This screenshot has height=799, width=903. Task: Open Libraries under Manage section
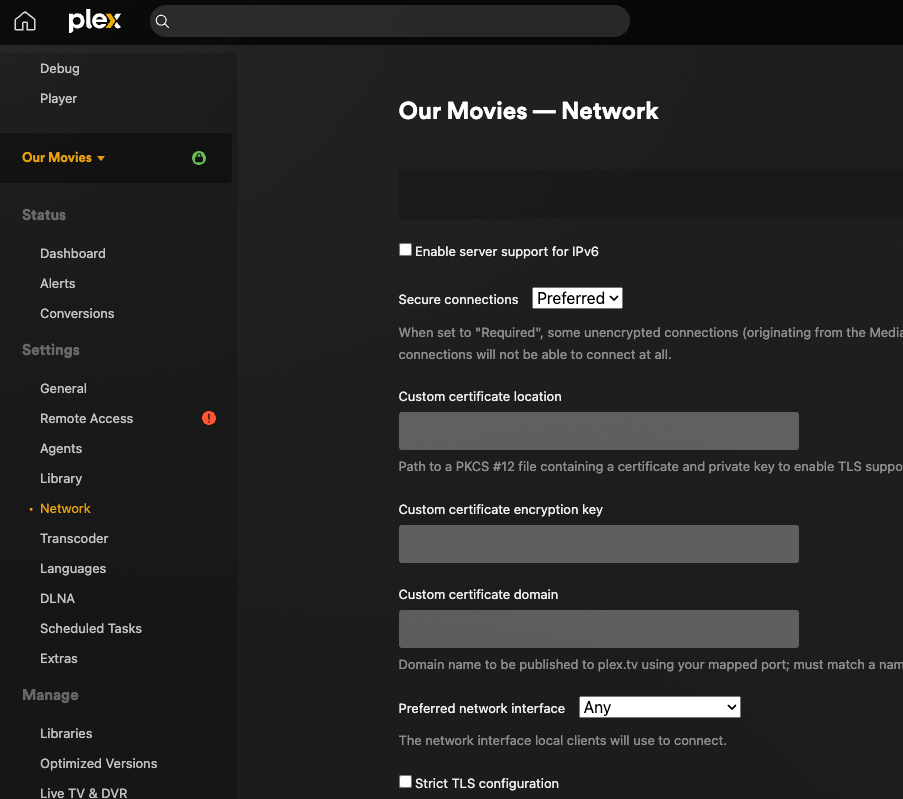[66, 733]
